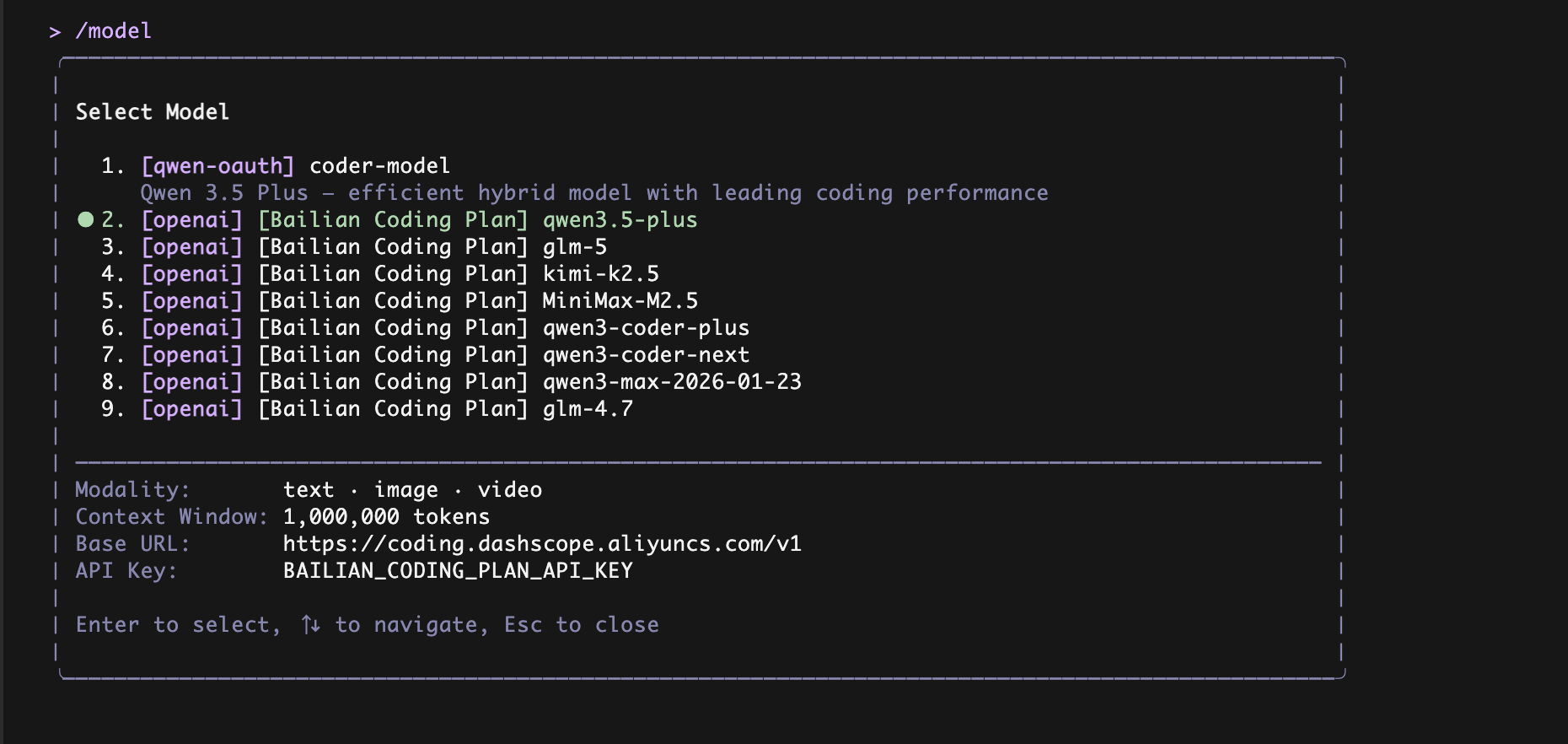1568x744 pixels.
Task: Click the prompt chevron before /model
Action: [x=55, y=32]
